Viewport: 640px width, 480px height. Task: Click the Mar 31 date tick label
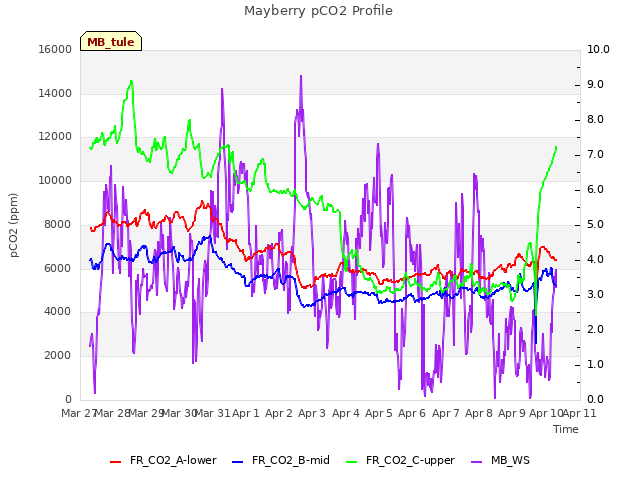(213, 413)
